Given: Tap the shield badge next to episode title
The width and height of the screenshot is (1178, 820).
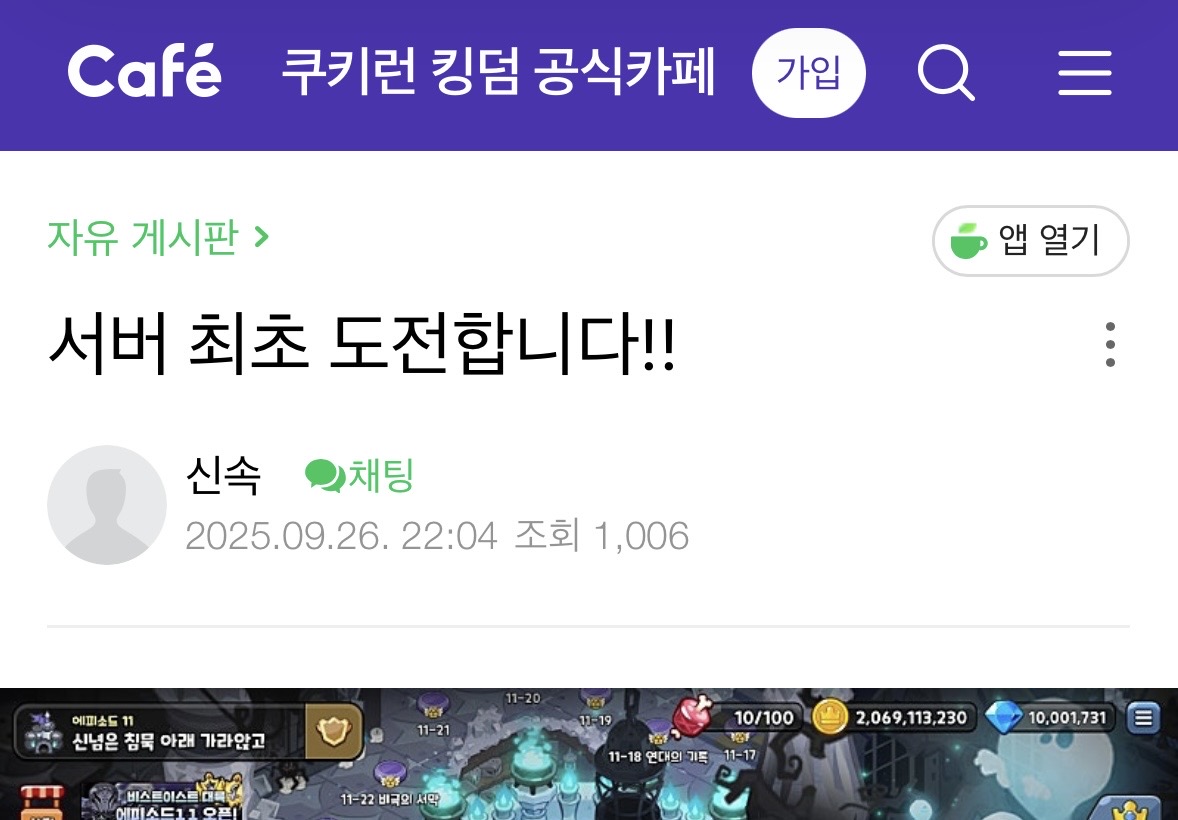Looking at the screenshot, I should [x=334, y=731].
